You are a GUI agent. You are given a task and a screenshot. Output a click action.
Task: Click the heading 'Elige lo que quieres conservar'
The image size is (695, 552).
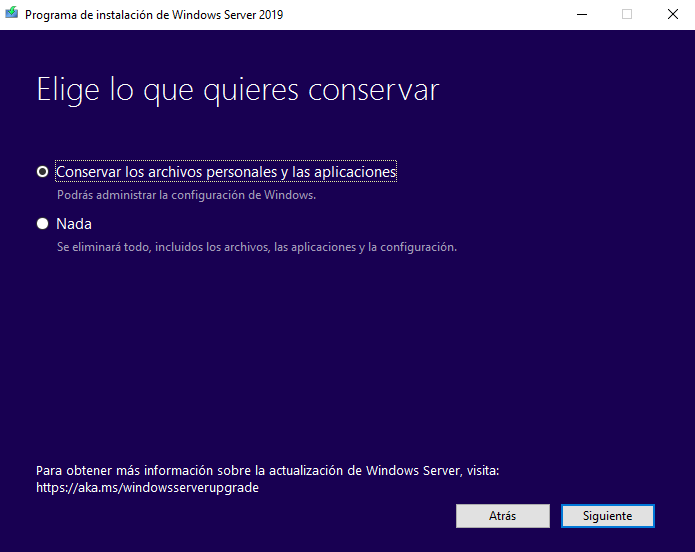[x=237, y=90]
